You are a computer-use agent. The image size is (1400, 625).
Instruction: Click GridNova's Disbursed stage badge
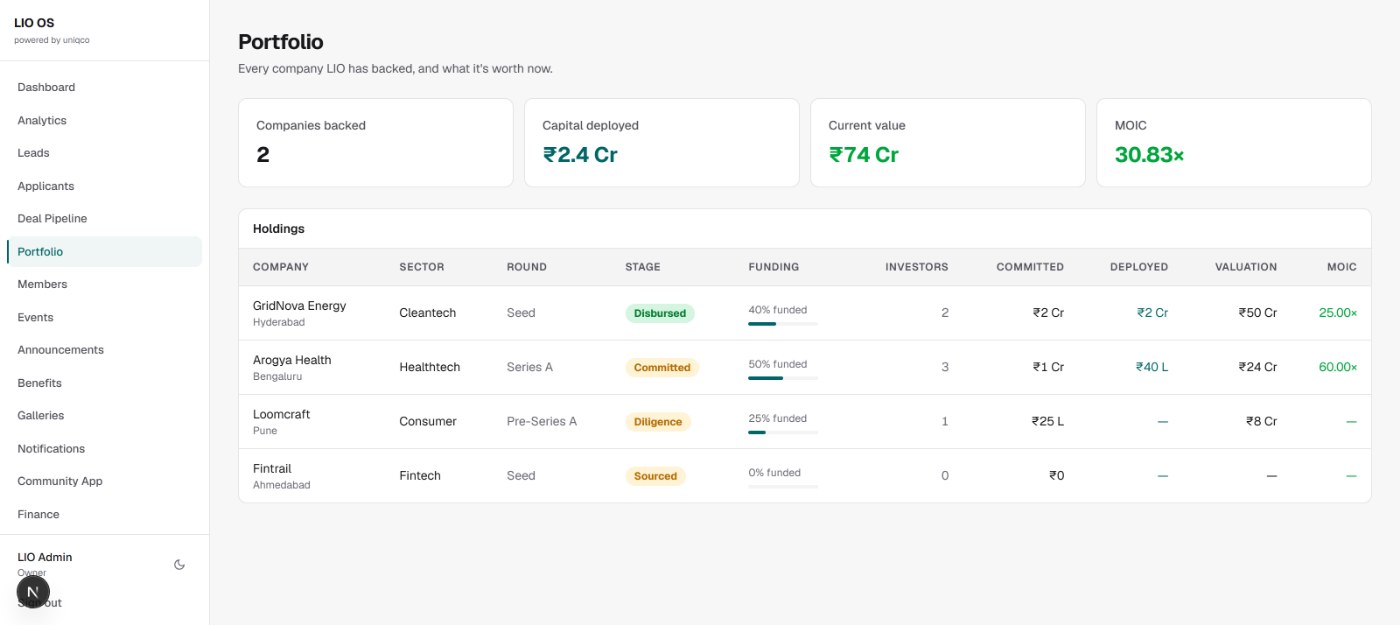click(660, 313)
